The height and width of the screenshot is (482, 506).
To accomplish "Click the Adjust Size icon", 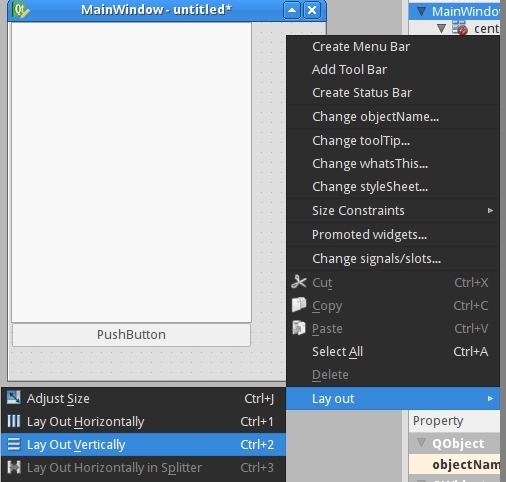I will (14, 398).
